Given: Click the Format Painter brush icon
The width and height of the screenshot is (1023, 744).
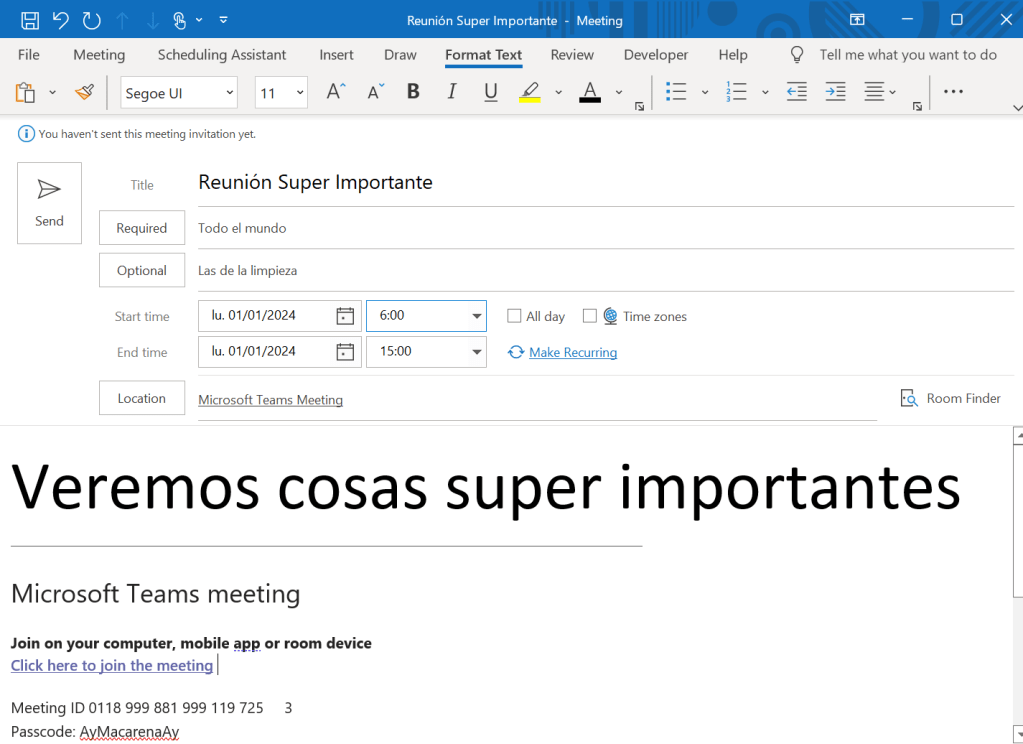Looking at the screenshot, I should 84,93.
